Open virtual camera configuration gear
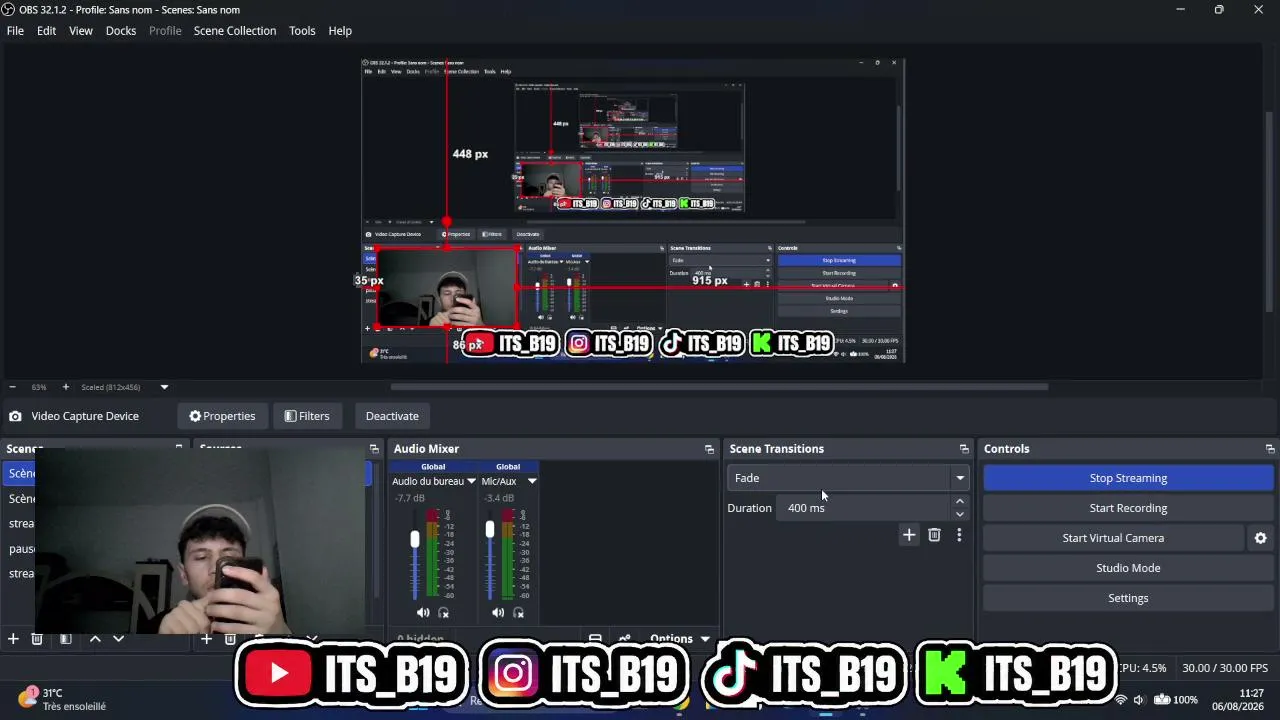The width and height of the screenshot is (1280, 720). pyautogui.click(x=1260, y=538)
